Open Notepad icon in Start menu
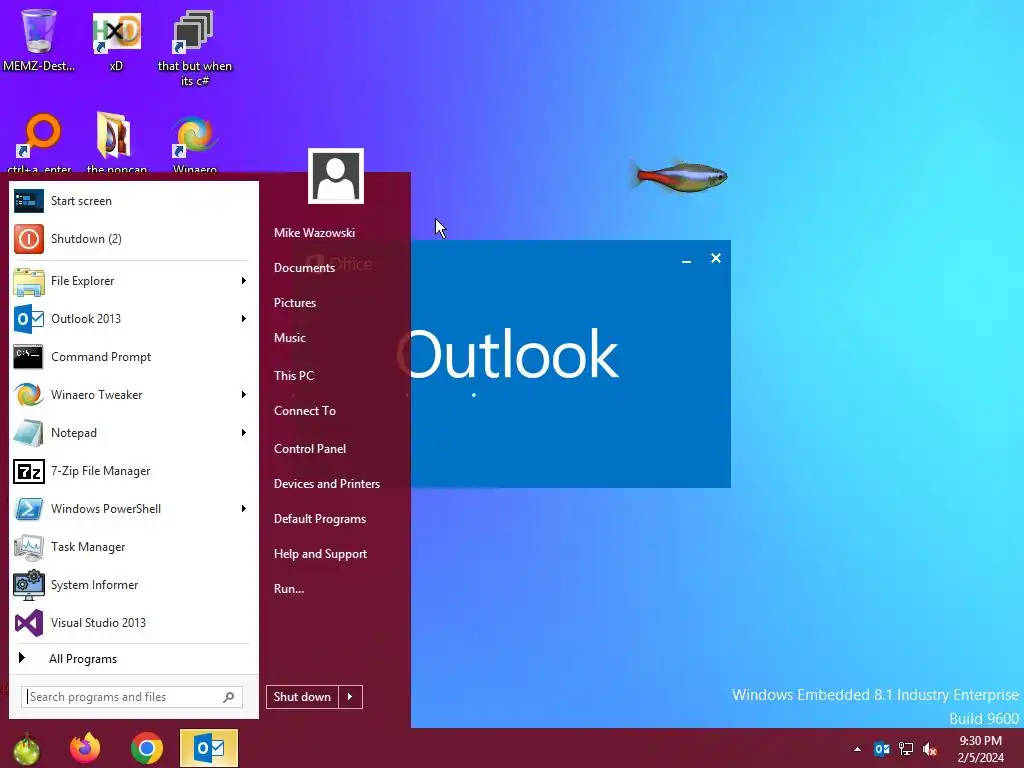The height and width of the screenshot is (768, 1024). coord(29,432)
